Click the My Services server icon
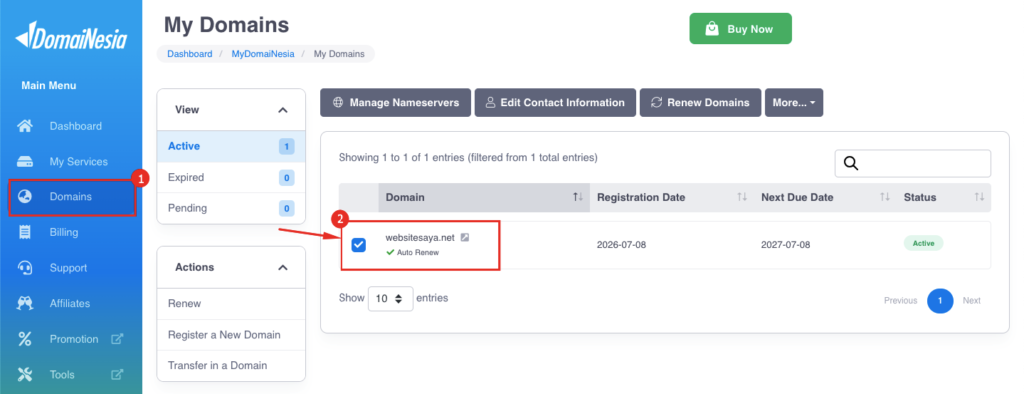This screenshot has width=1024, height=394. pos(25,161)
